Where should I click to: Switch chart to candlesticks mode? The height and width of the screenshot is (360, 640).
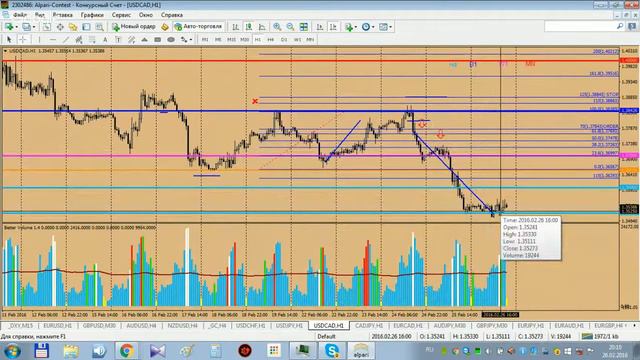pos(249,27)
